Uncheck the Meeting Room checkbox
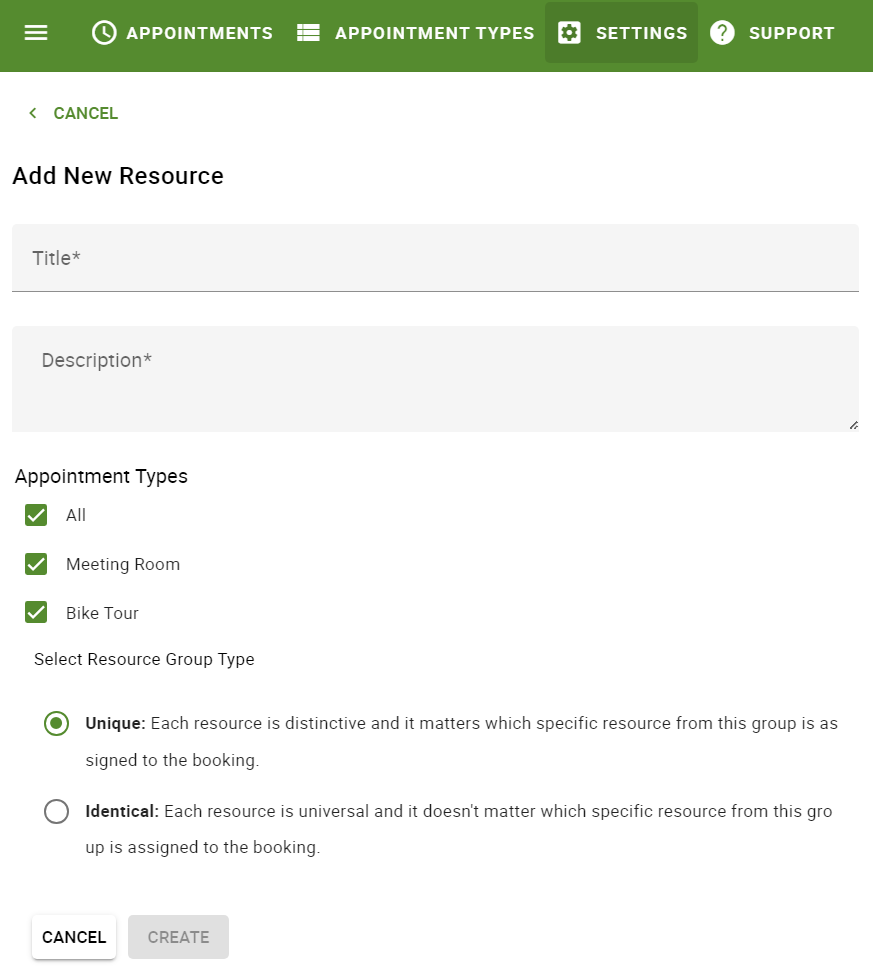The height and width of the screenshot is (976, 873). [x=36, y=564]
